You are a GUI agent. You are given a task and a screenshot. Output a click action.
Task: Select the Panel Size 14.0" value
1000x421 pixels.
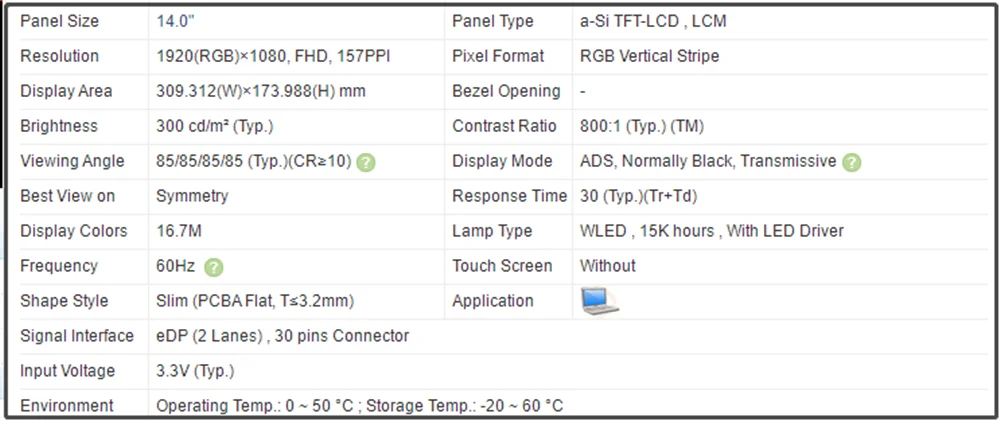[x=175, y=21]
